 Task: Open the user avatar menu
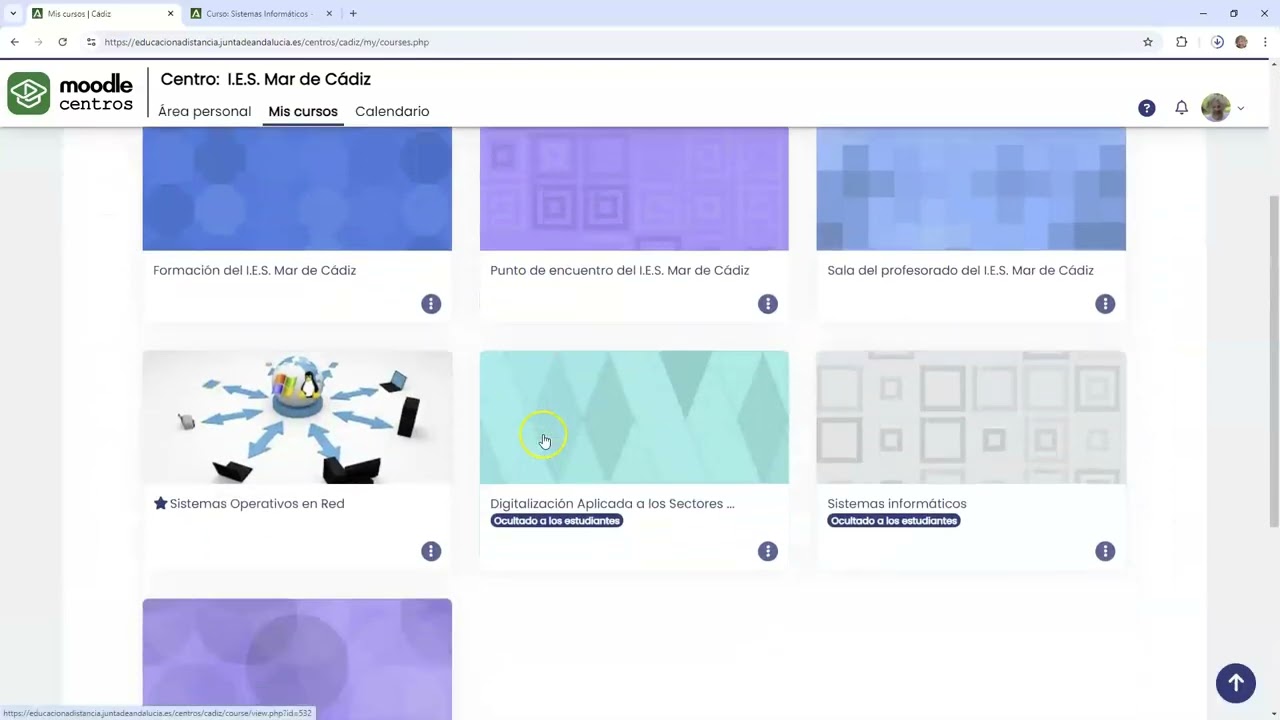[x=1223, y=108]
